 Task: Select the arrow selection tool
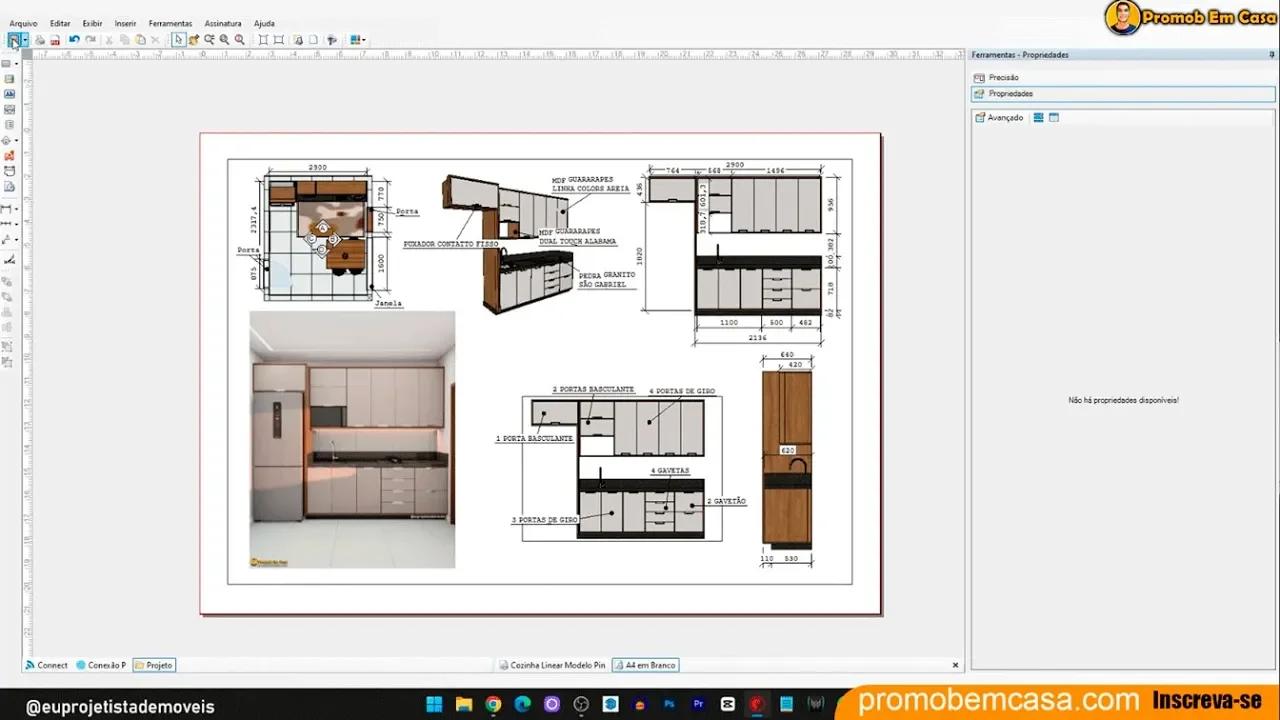pyautogui.click(x=179, y=41)
